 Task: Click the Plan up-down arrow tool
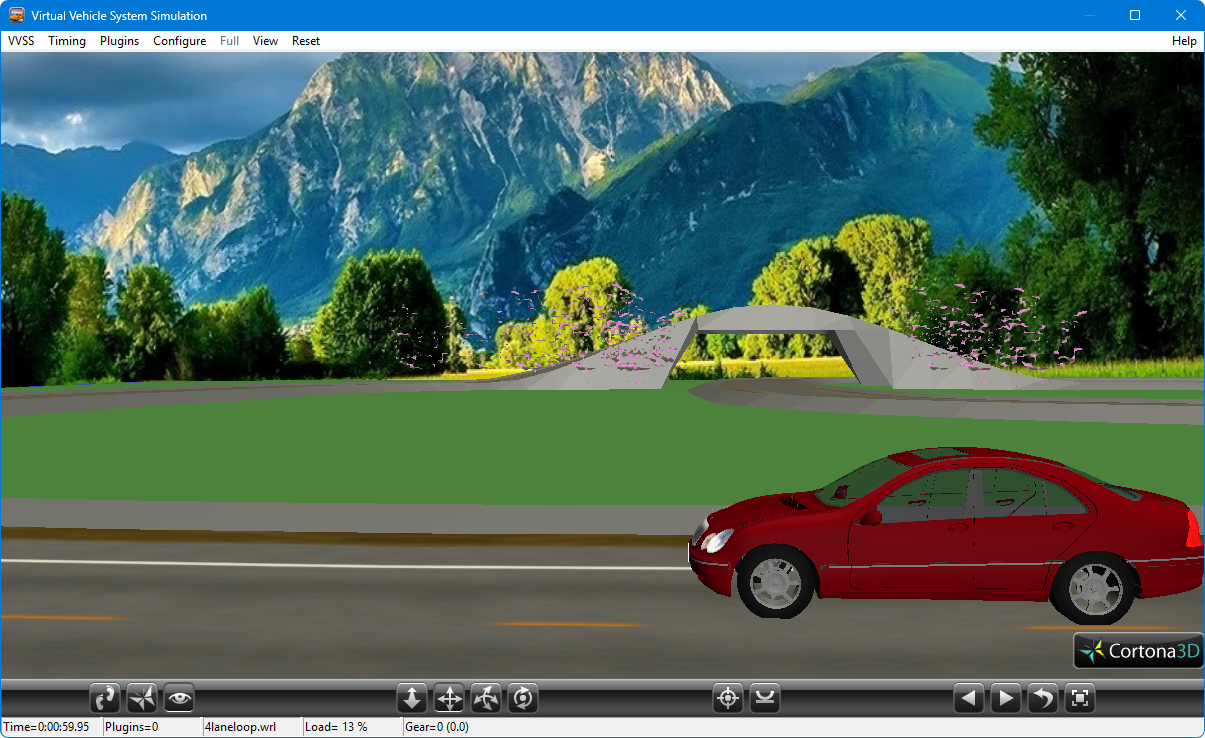412,698
